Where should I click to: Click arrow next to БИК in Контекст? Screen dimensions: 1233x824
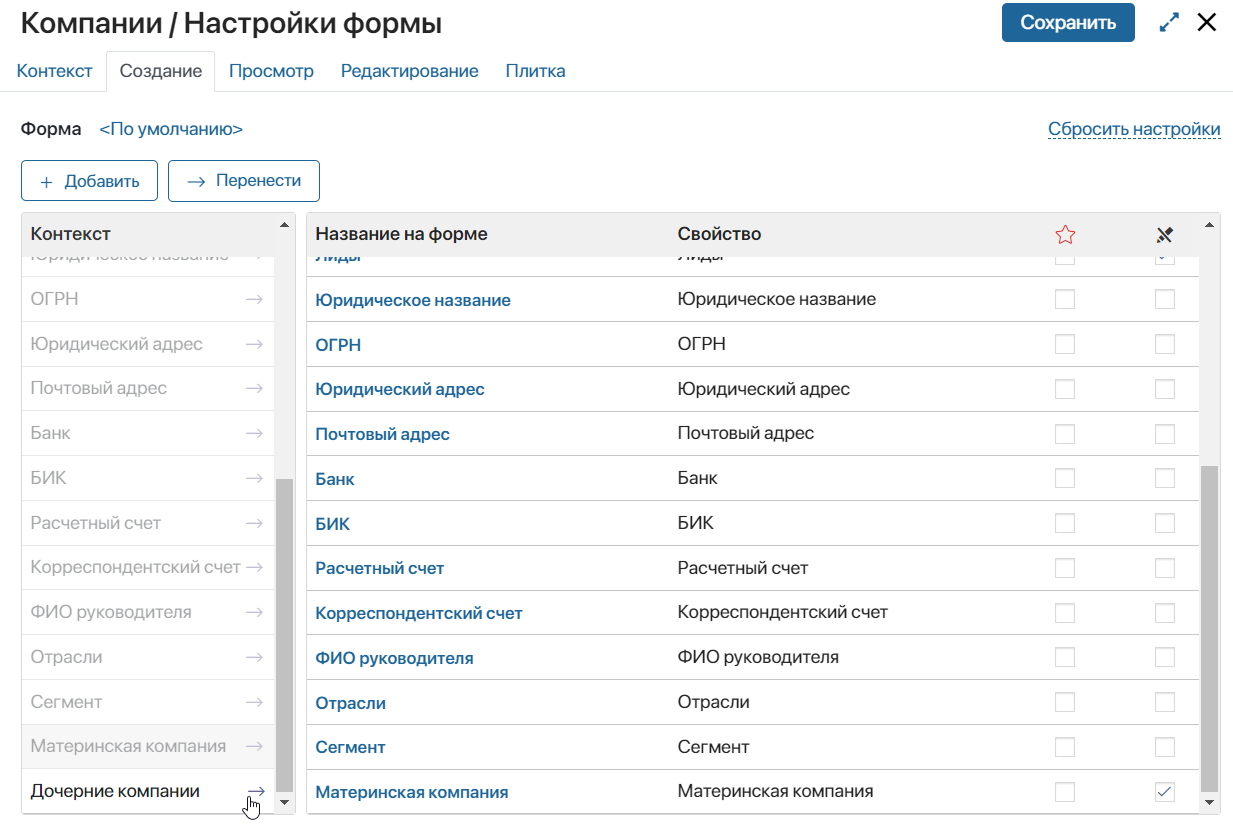(254, 478)
